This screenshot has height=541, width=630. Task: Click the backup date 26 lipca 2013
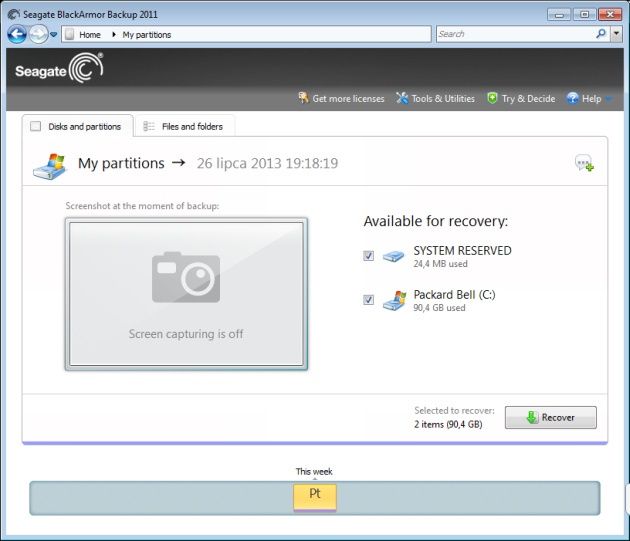(267, 163)
